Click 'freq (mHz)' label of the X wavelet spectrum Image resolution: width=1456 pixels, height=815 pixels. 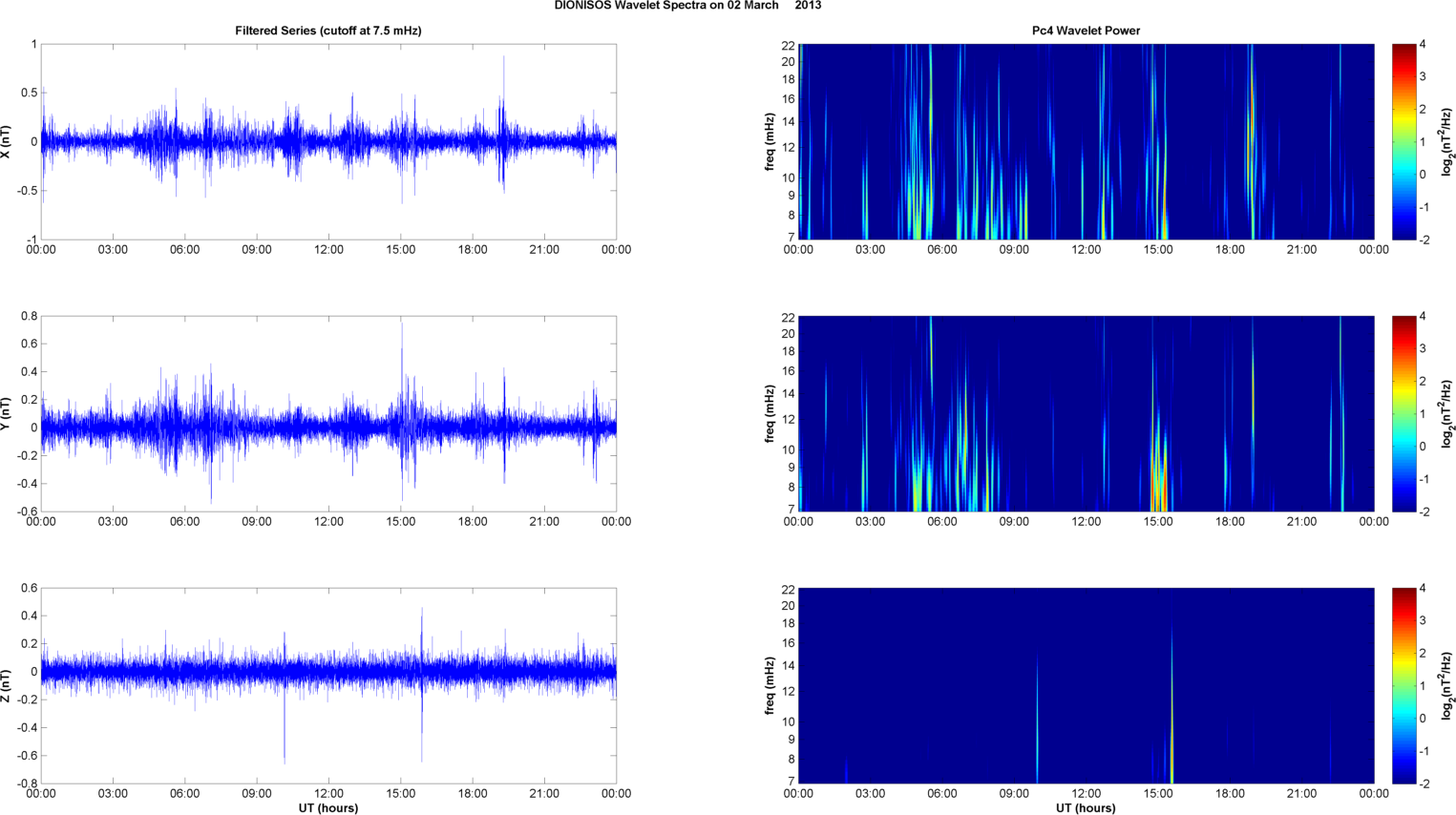click(x=770, y=142)
